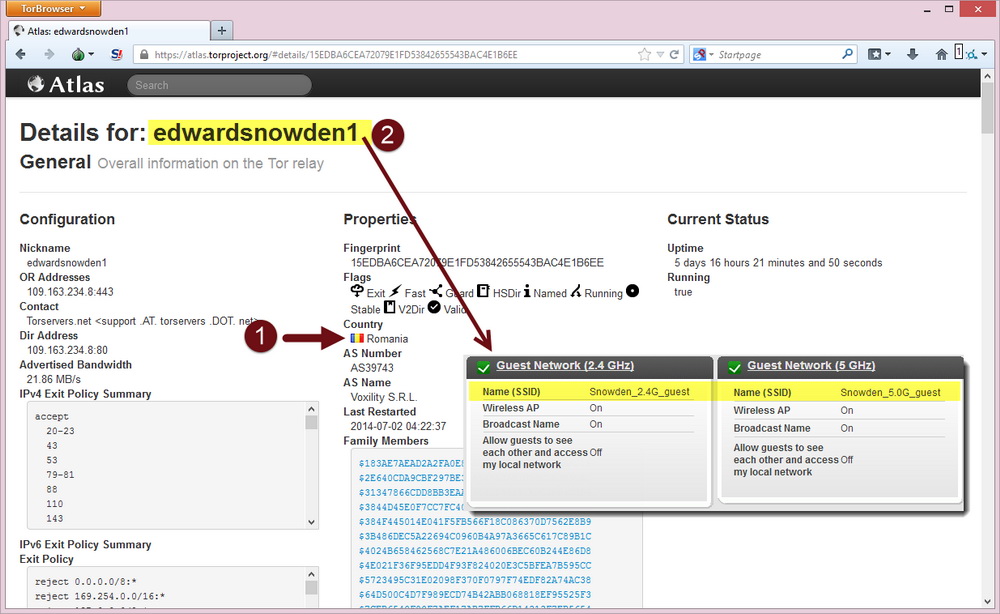Open the TorBrowser application menu
1000x614 pixels.
click(53, 8)
